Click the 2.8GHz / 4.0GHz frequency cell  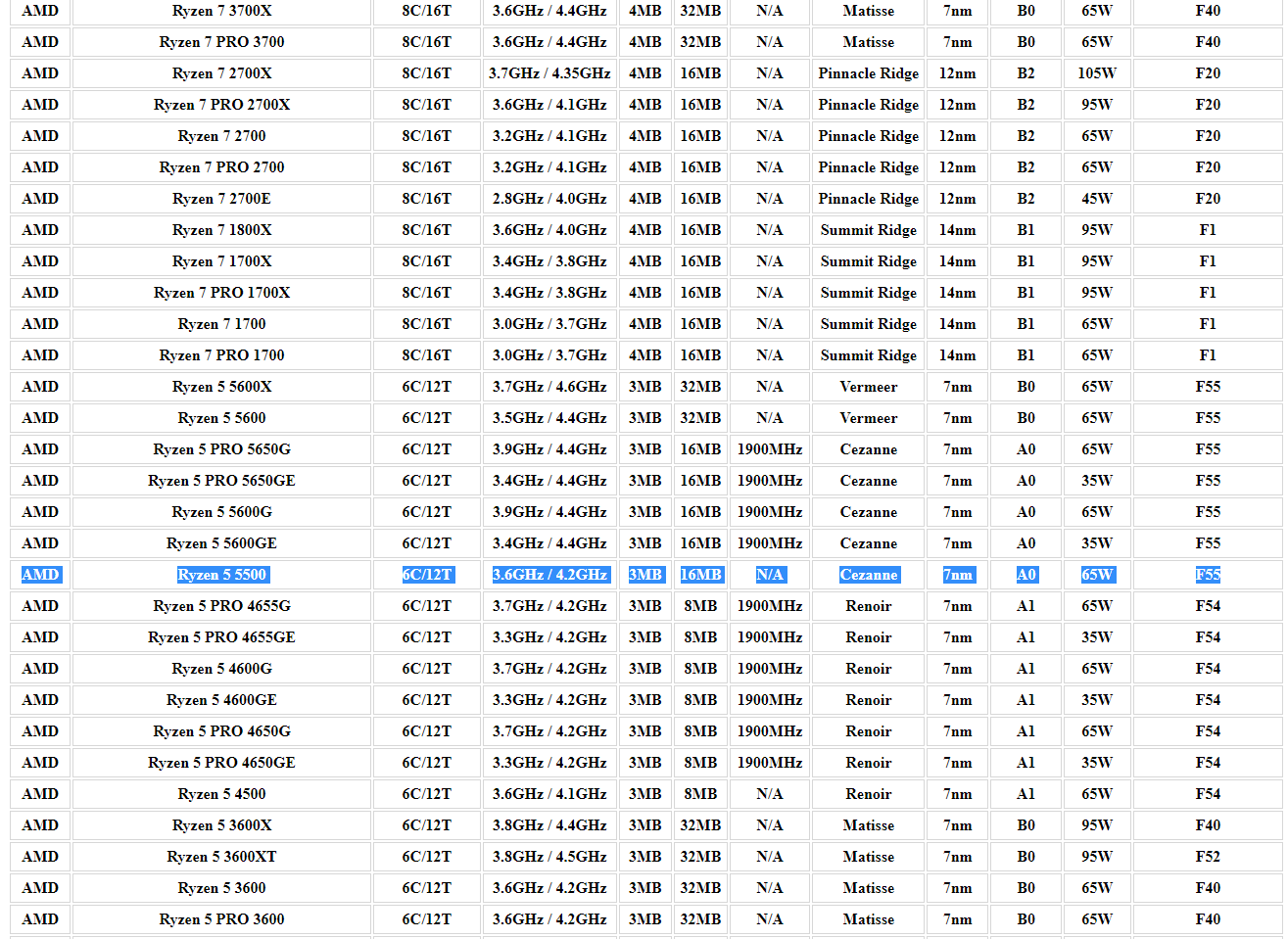click(549, 199)
